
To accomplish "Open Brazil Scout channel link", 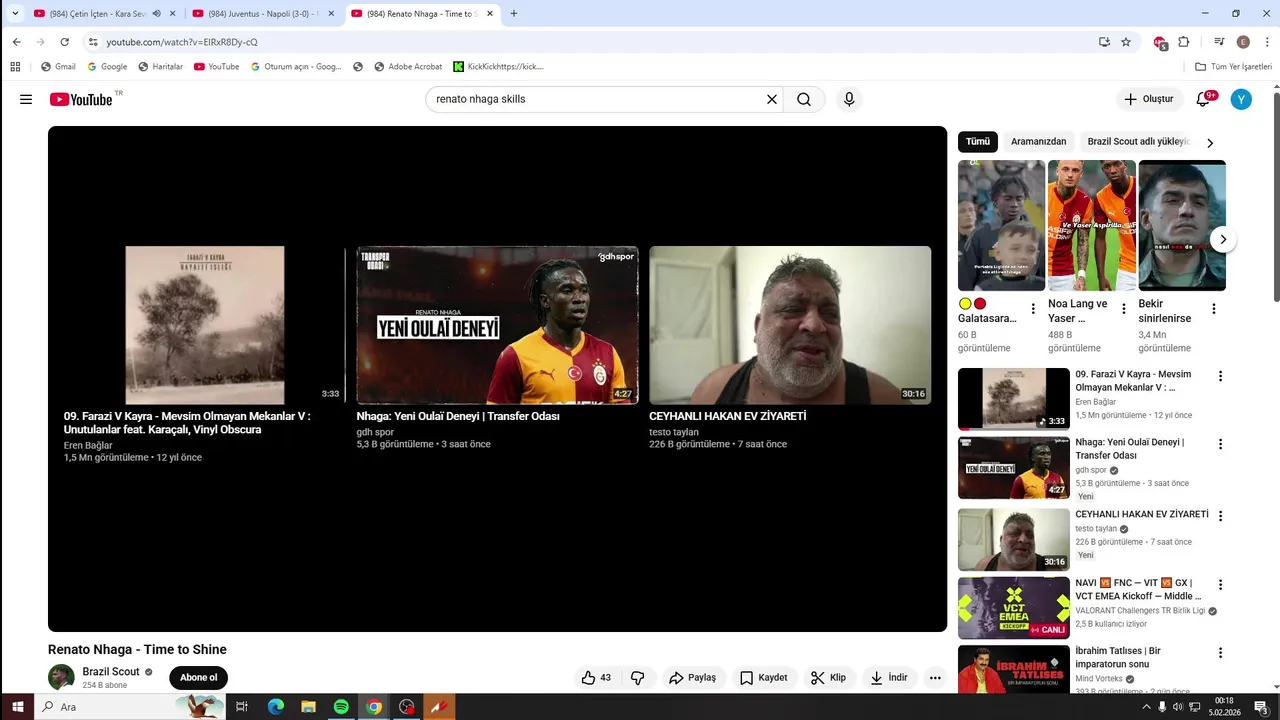I will point(111,672).
